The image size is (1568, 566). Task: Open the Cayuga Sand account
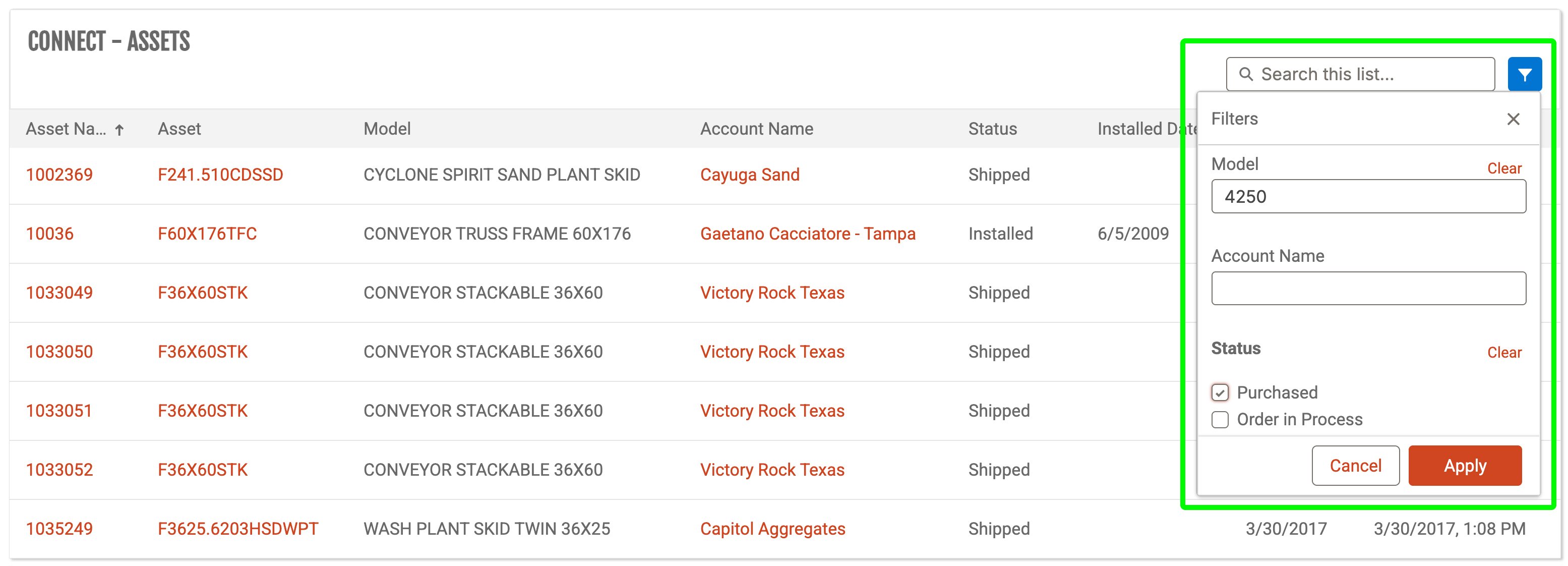point(749,175)
